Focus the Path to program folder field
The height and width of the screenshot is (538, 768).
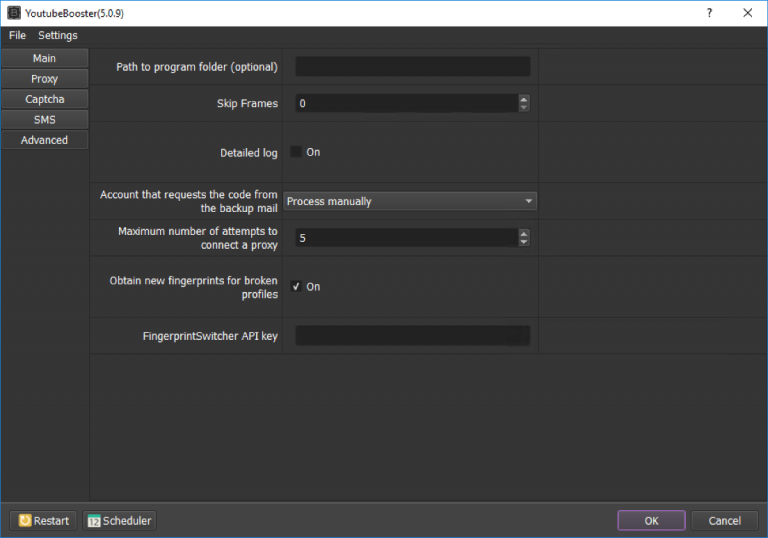coord(412,67)
